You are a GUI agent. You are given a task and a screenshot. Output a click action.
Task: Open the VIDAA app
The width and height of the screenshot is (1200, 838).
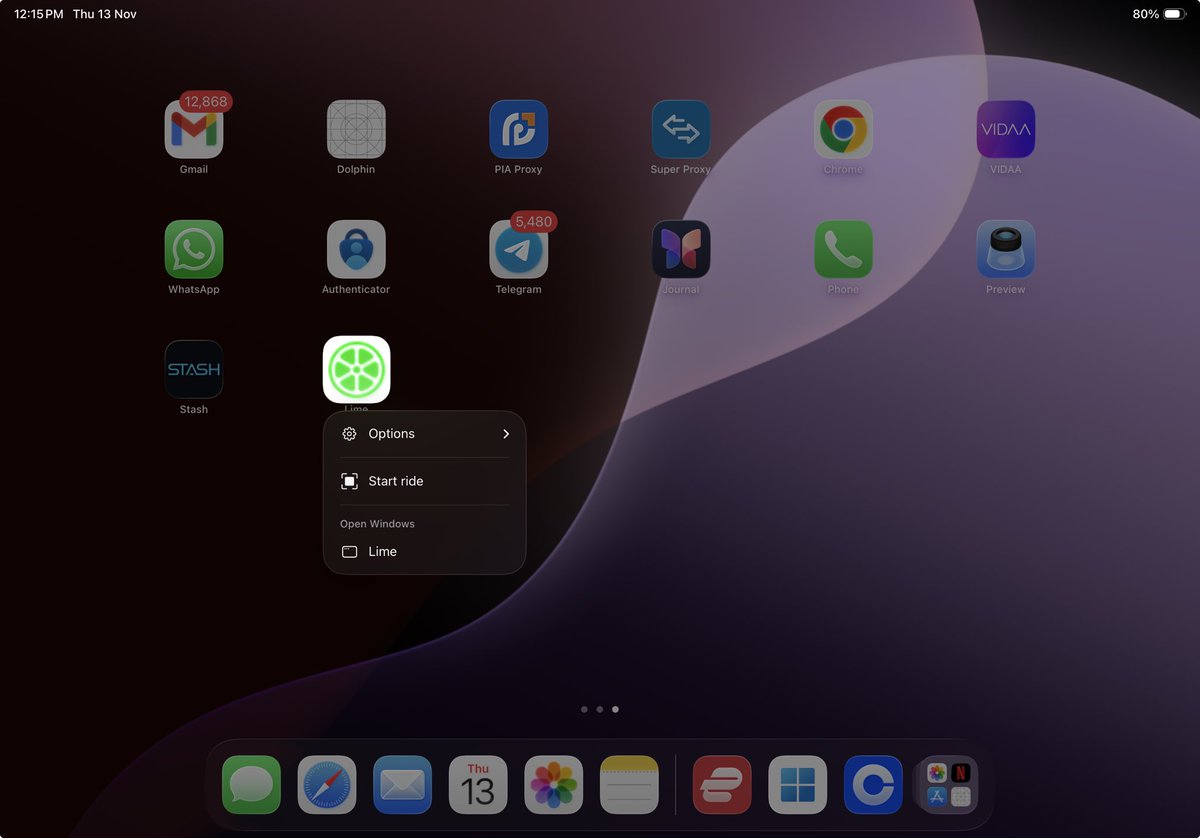coord(1006,129)
